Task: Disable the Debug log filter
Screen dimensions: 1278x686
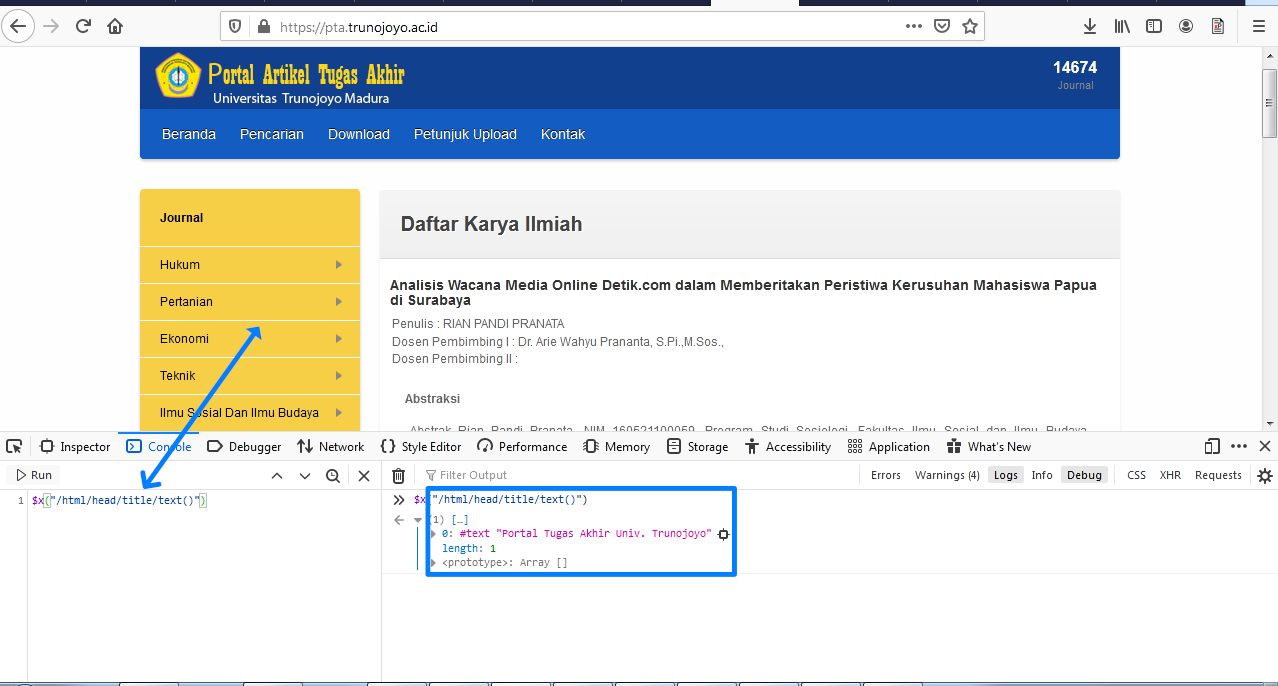Action: (x=1084, y=475)
